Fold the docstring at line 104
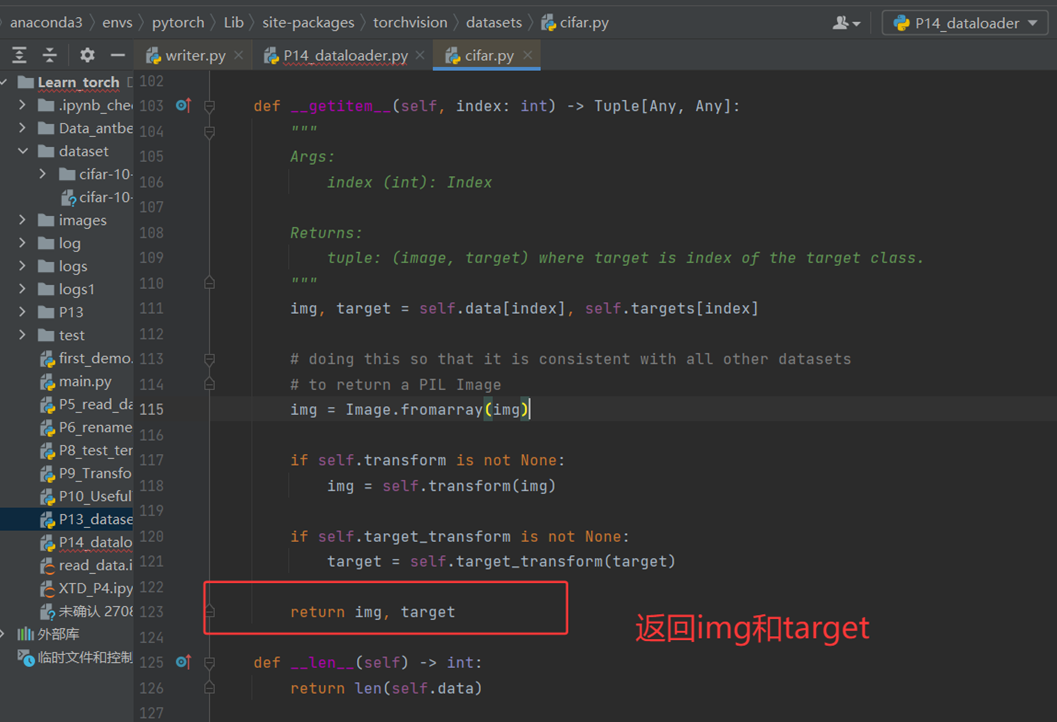 point(210,131)
